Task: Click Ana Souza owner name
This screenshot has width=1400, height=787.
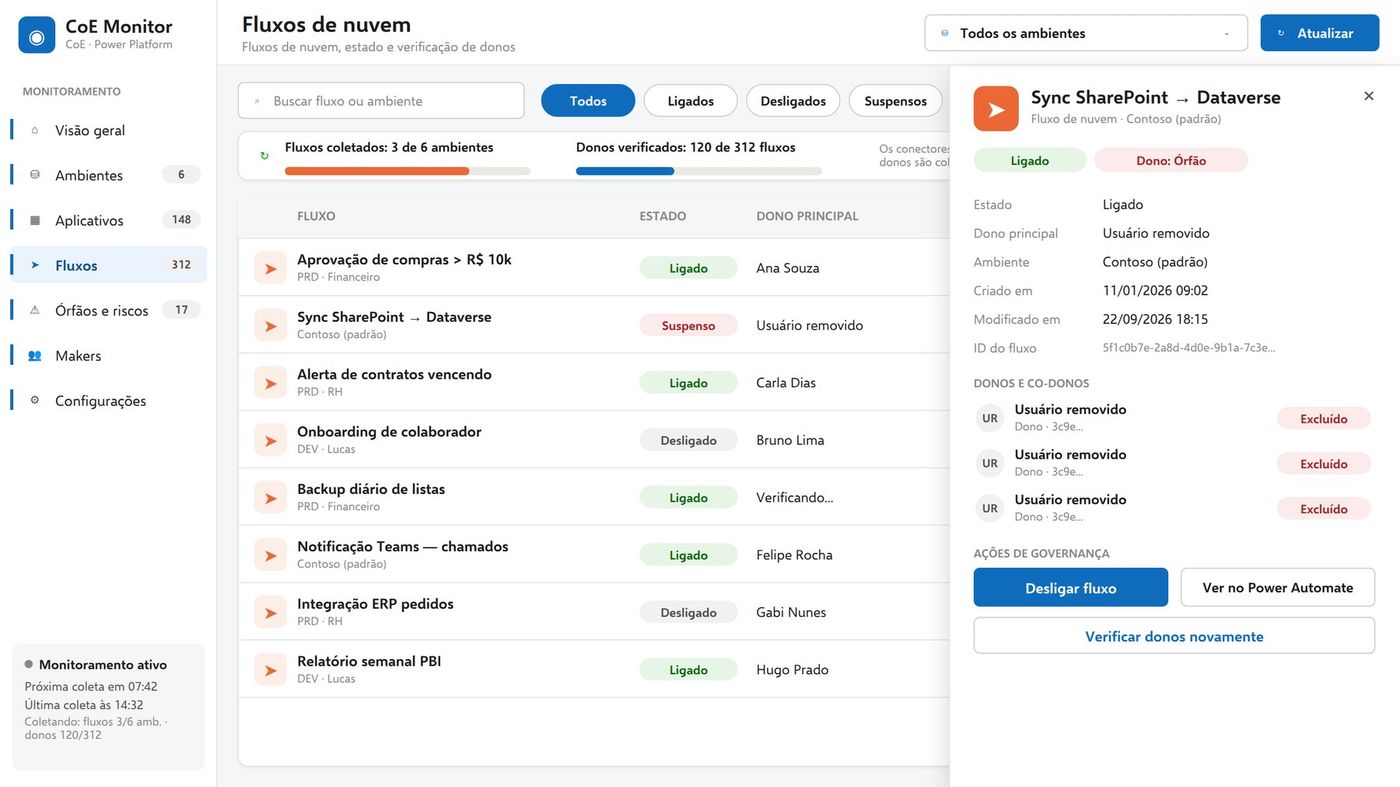Action: coord(788,268)
